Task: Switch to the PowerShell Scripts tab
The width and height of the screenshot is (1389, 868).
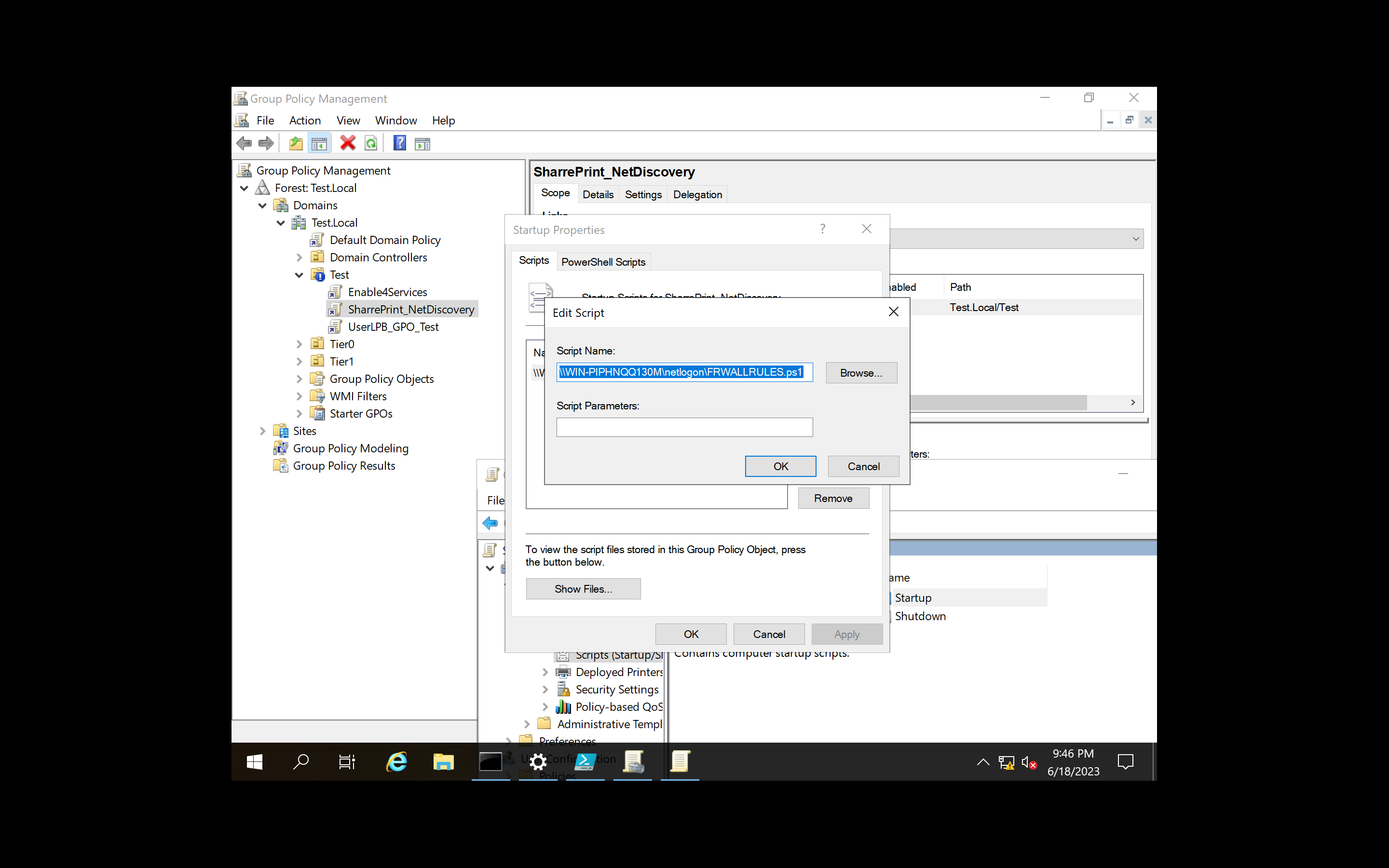Action: tap(603, 262)
